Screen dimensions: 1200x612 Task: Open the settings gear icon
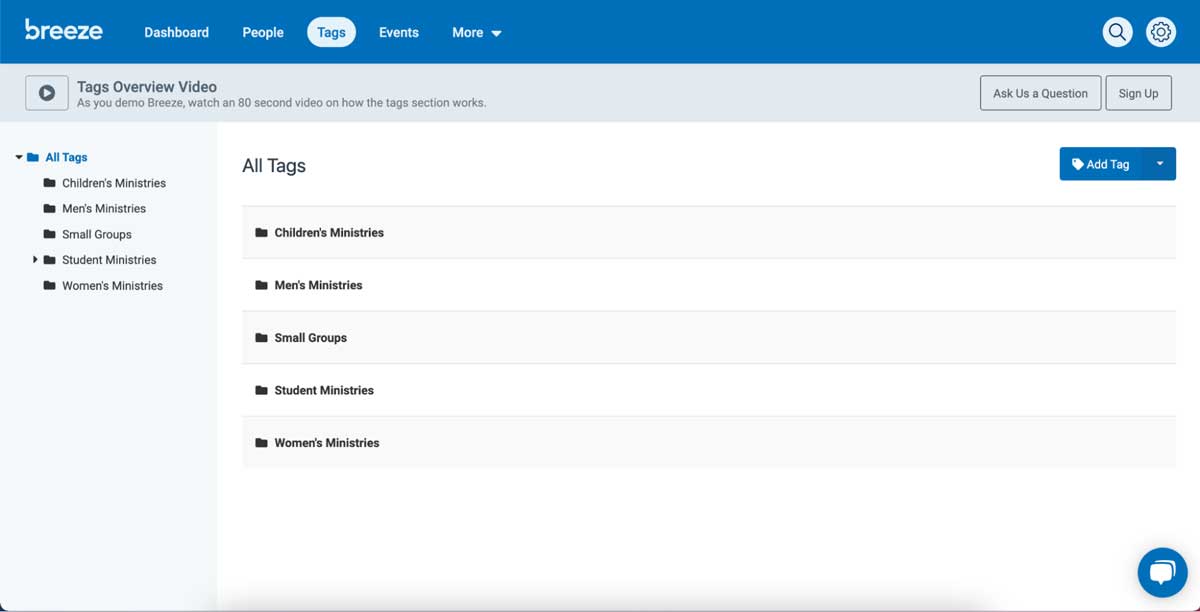point(1160,31)
